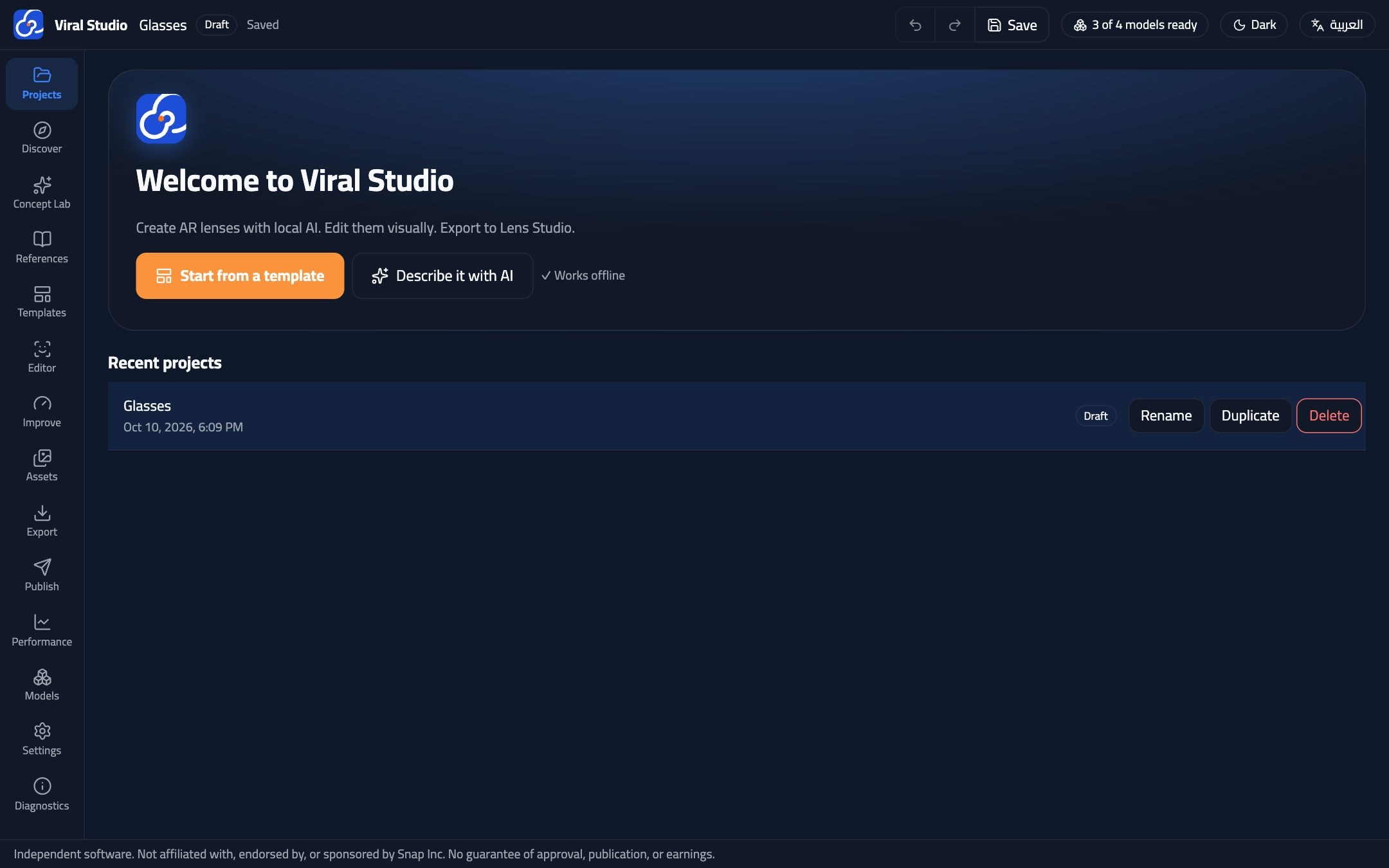Click the Glasses project title in header

pyautogui.click(x=163, y=25)
